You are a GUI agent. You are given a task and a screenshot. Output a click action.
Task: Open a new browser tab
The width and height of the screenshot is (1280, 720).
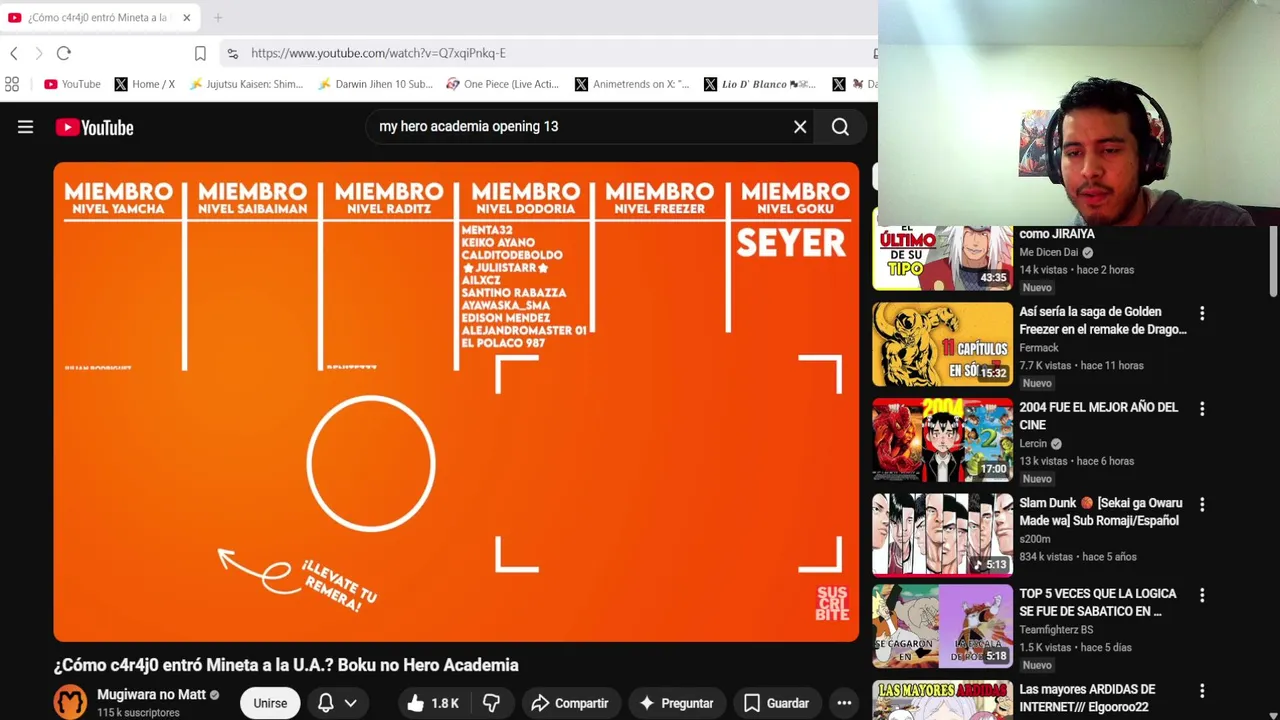point(218,18)
